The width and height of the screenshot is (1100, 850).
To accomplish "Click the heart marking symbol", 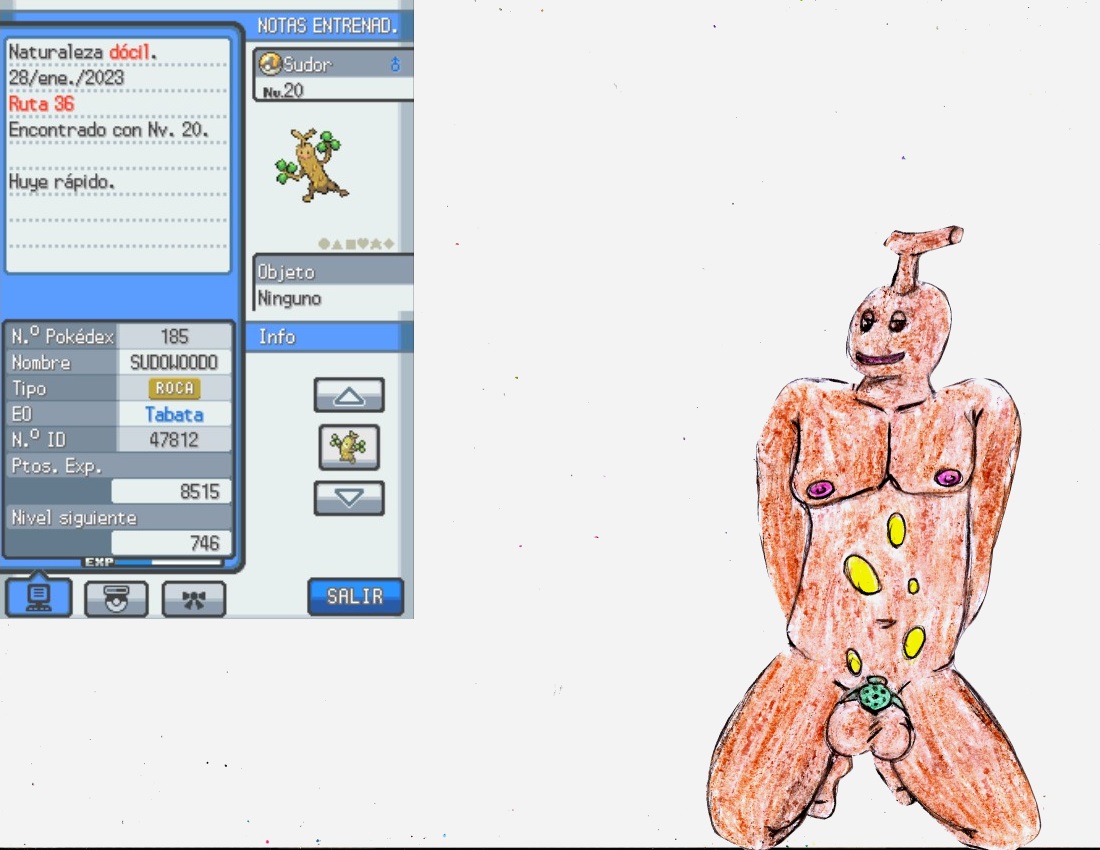I will (363, 244).
